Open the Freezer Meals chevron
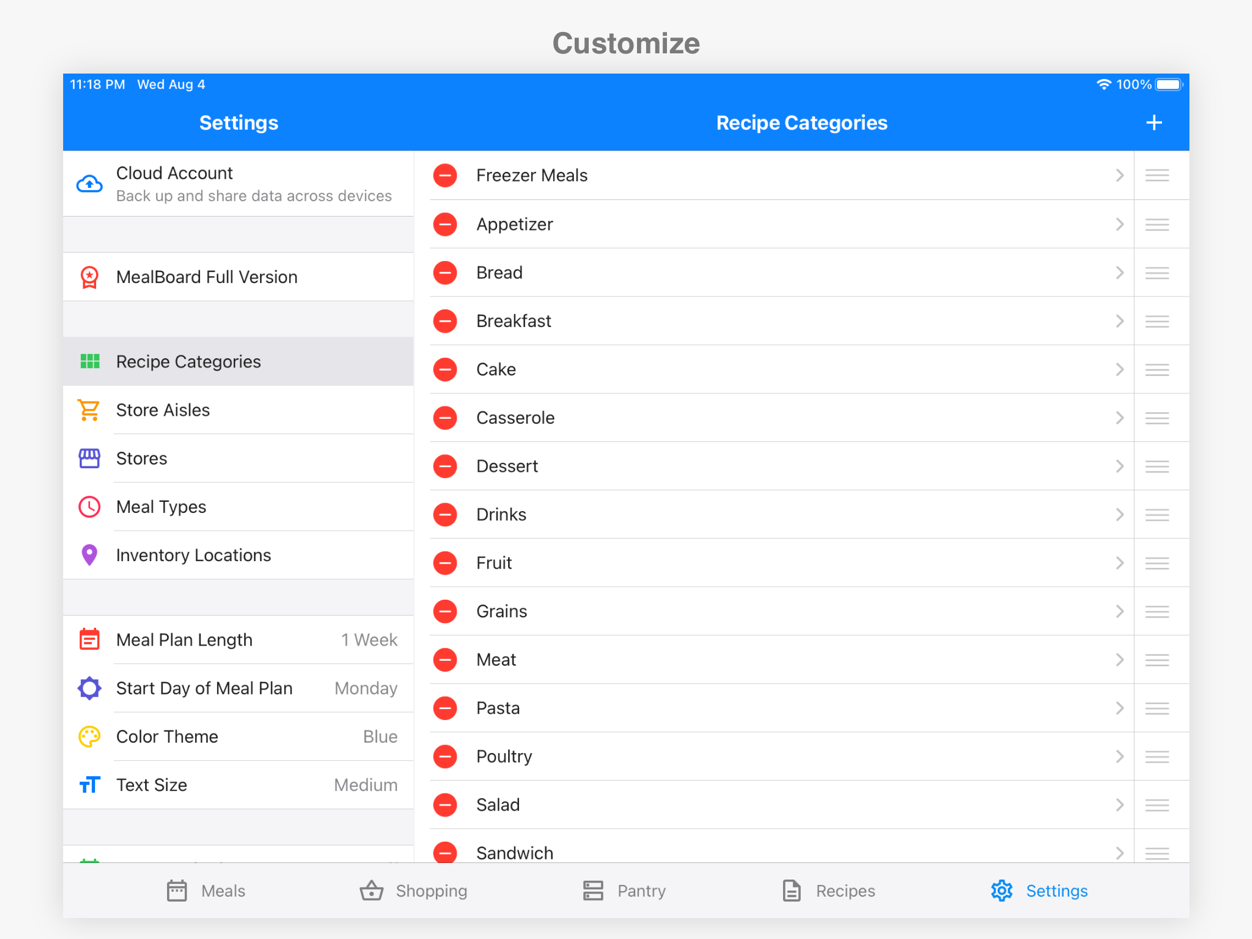 click(x=1120, y=176)
